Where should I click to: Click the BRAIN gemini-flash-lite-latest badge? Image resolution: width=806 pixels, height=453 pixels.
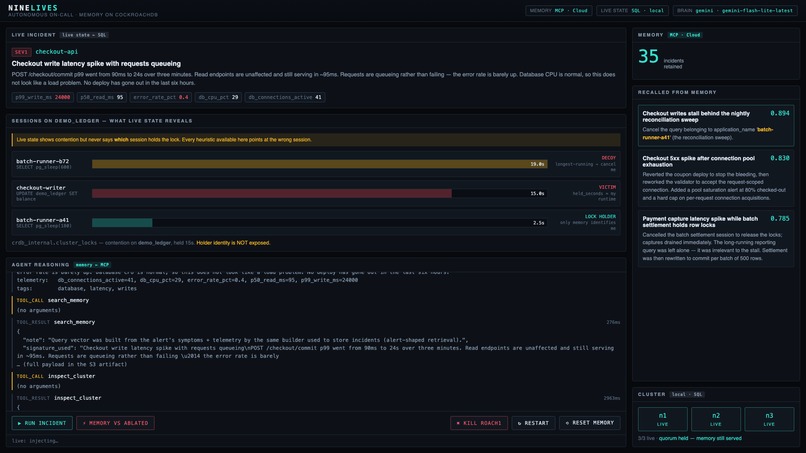[x=735, y=10]
